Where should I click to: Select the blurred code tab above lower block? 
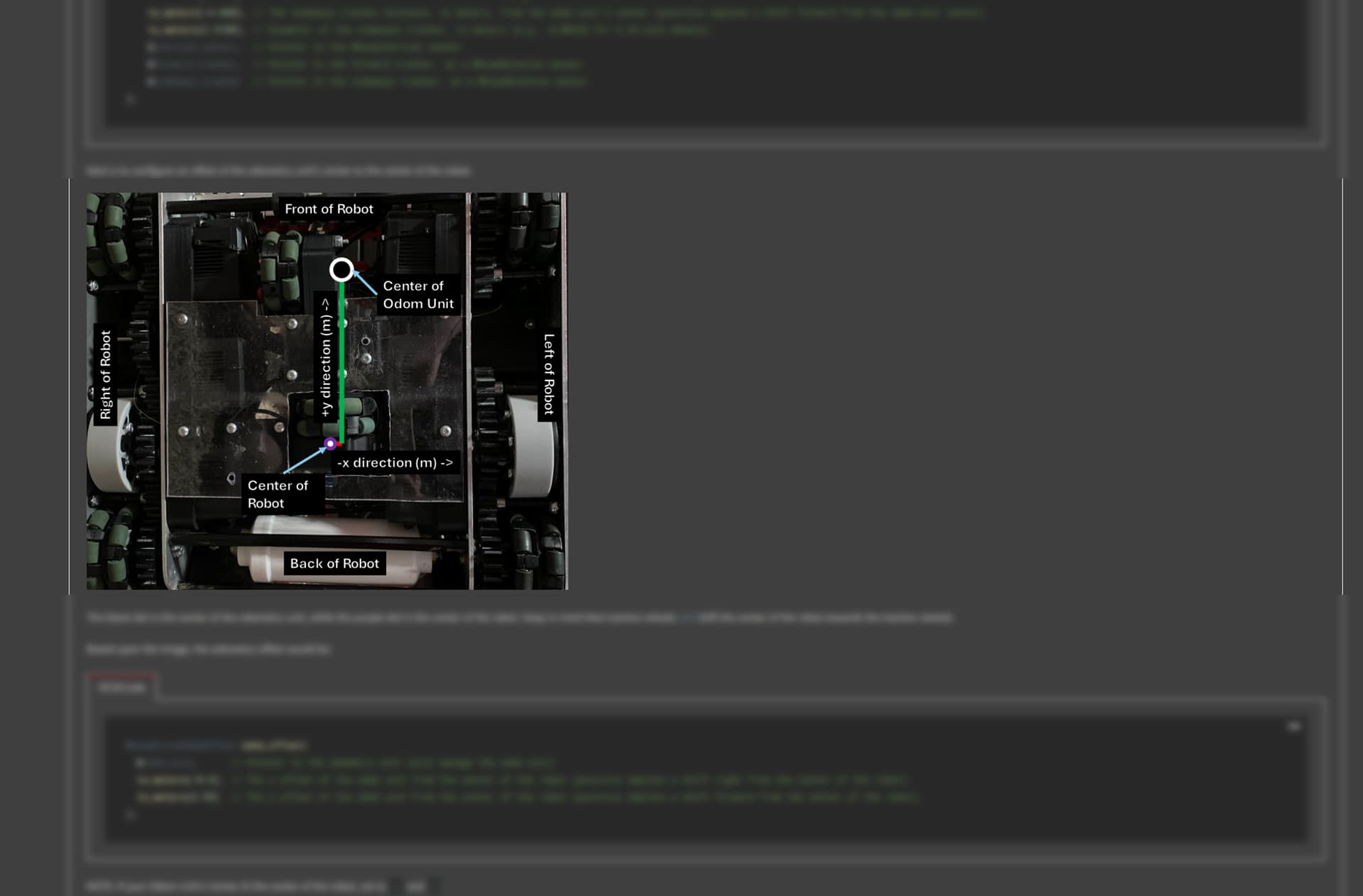121,687
